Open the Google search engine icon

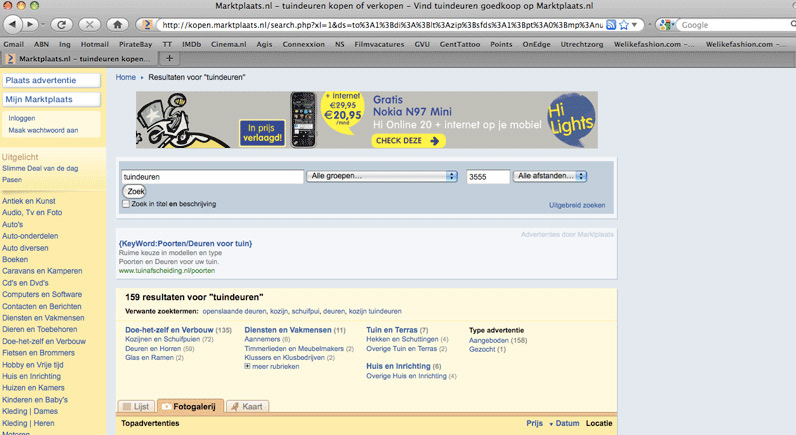(667, 24)
